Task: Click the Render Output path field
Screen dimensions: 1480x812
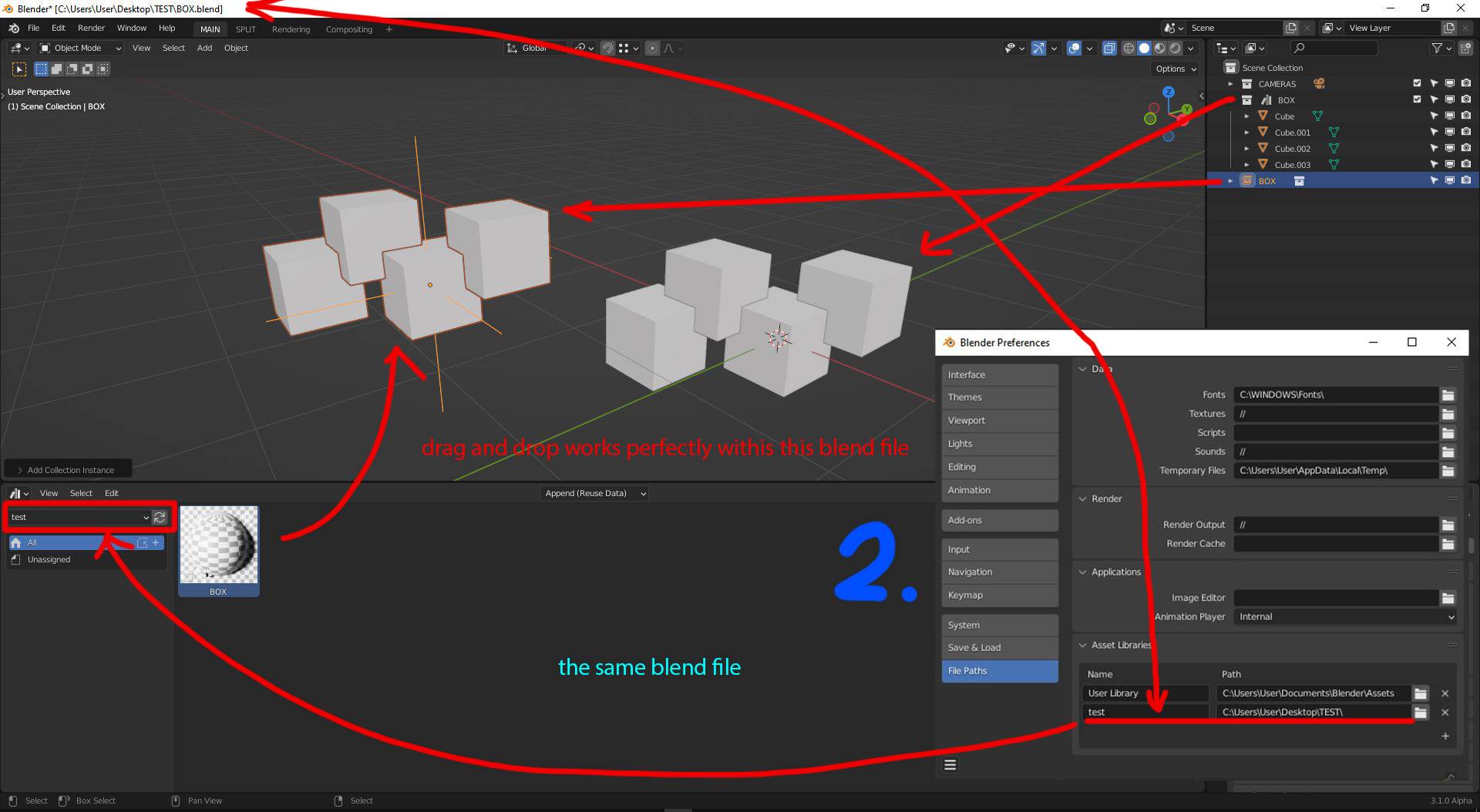Action: point(1335,525)
